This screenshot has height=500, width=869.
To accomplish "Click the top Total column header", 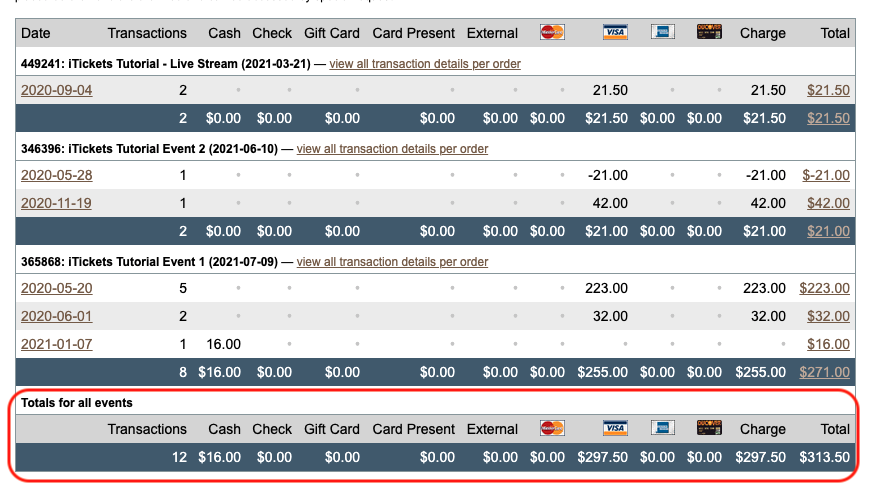I will tap(835, 33).
